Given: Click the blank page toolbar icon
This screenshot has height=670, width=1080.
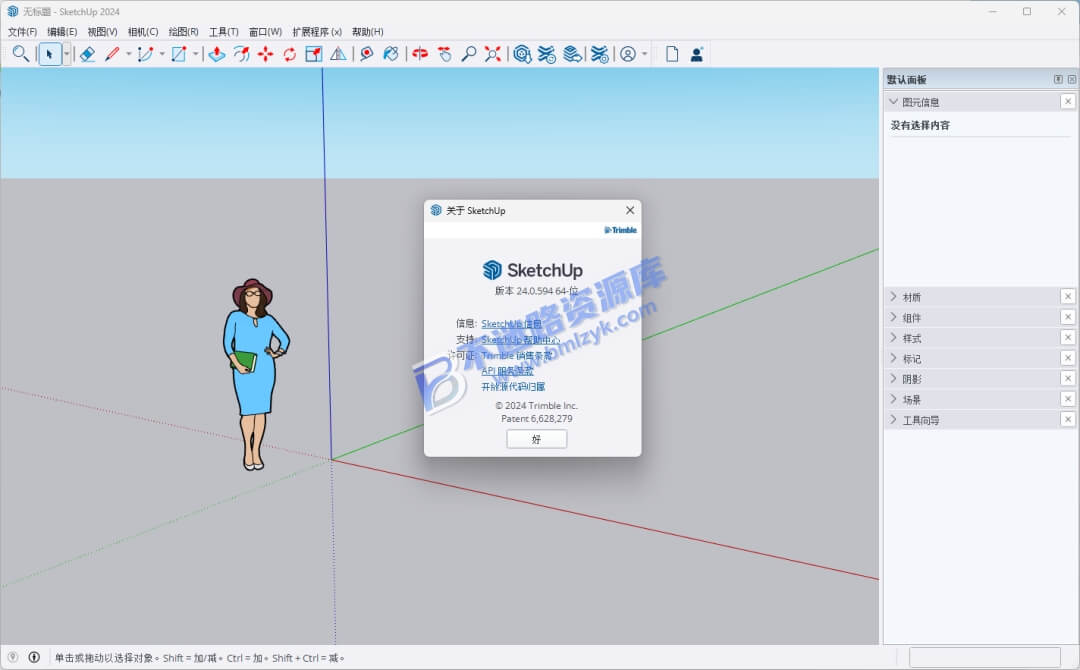Looking at the screenshot, I should click(x=672, y=54).
